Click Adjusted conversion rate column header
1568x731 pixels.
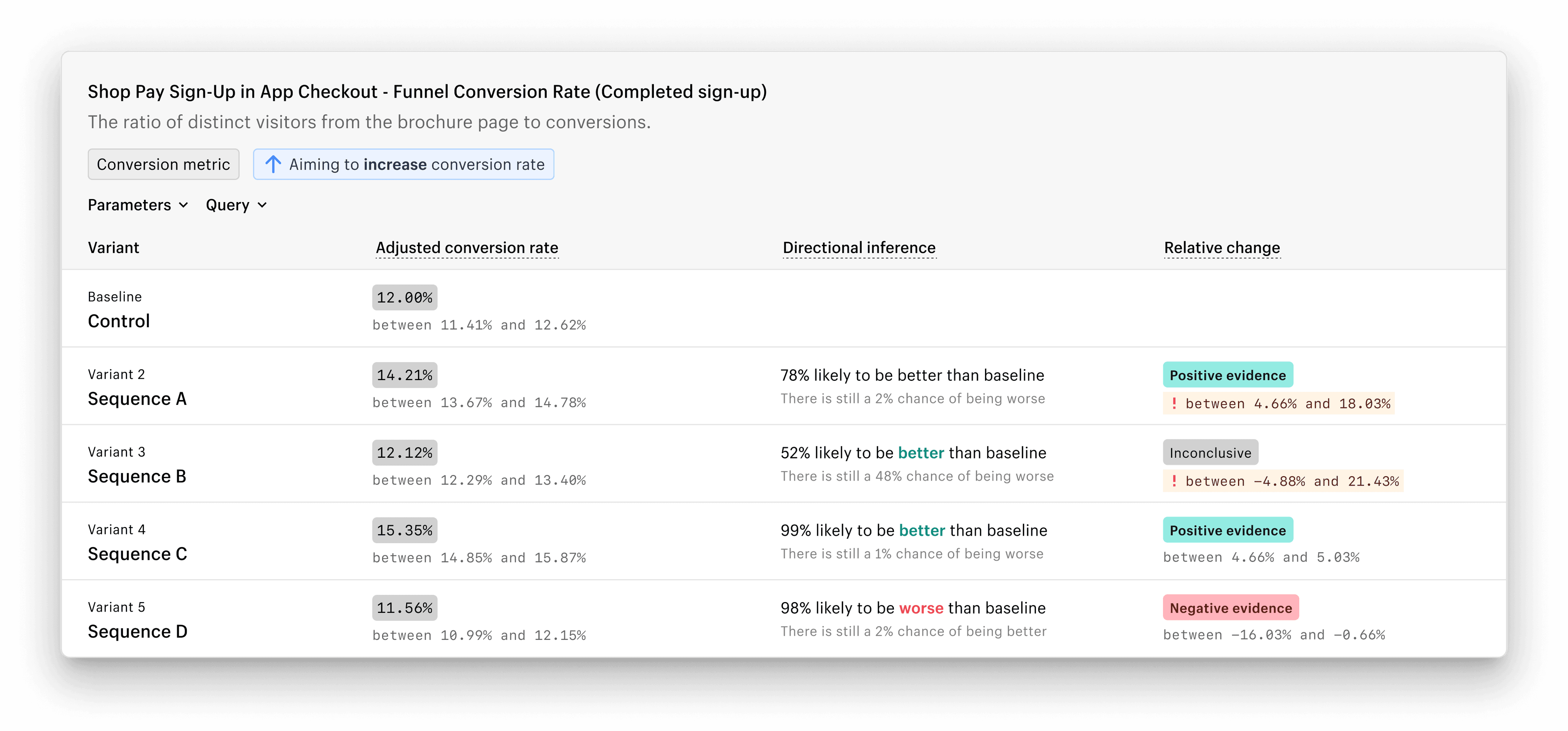[467, 248]
